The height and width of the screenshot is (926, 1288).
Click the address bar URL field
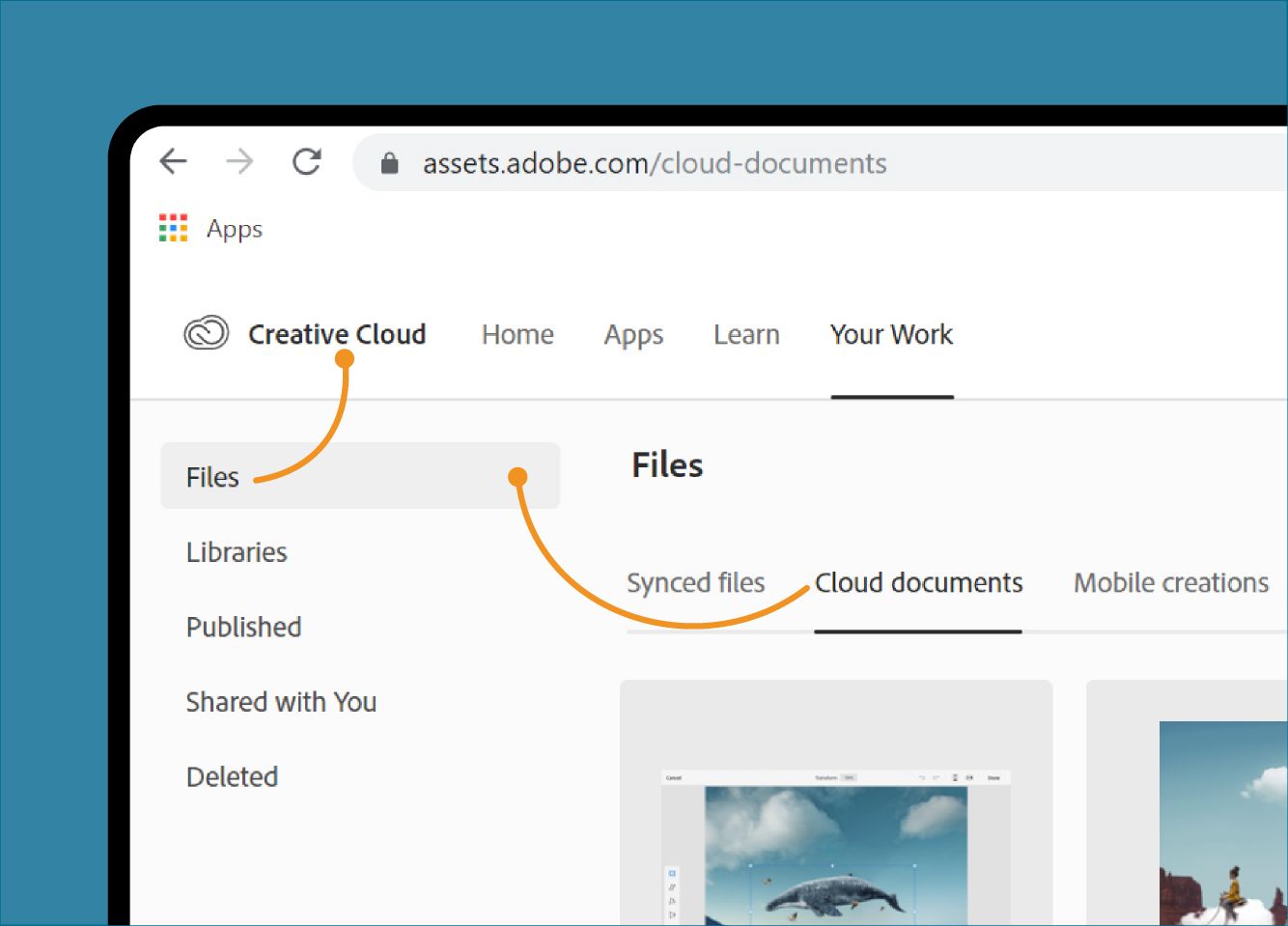click(x=655, y=163)
